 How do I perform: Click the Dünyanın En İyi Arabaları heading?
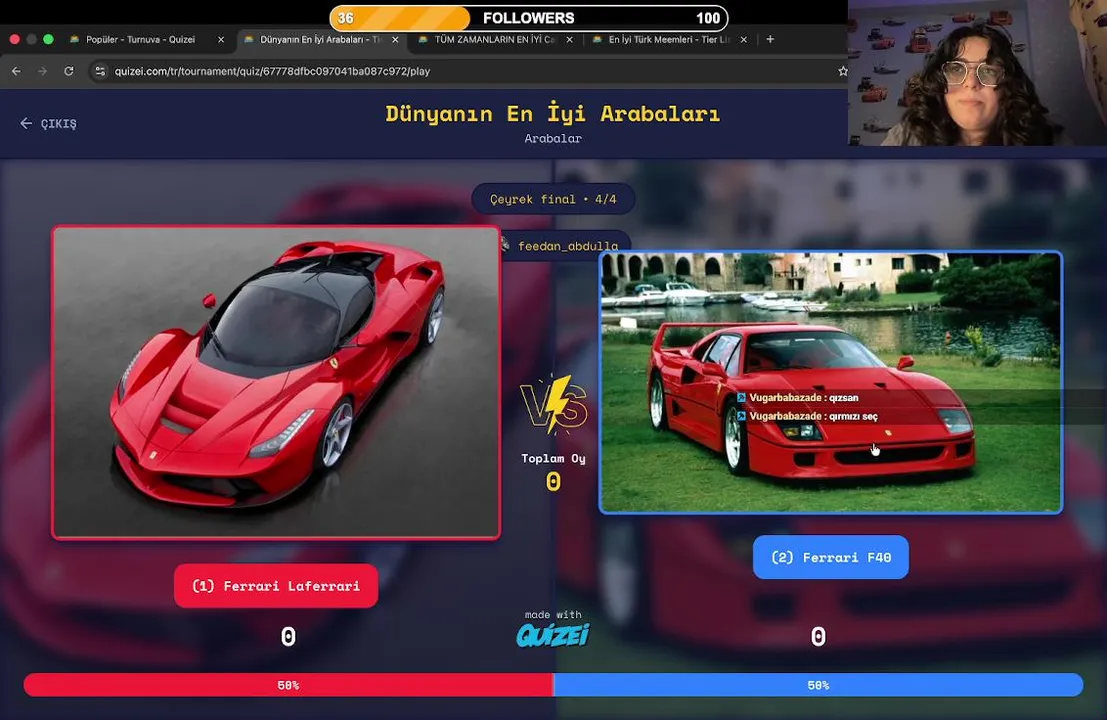[553, 114]
